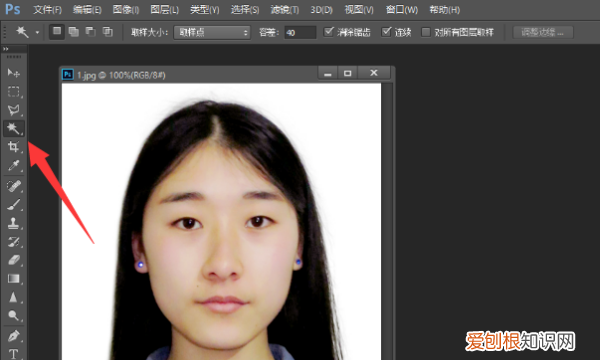The image size is (600, 360).
Task: Open the Help menu
Action: 445,10
